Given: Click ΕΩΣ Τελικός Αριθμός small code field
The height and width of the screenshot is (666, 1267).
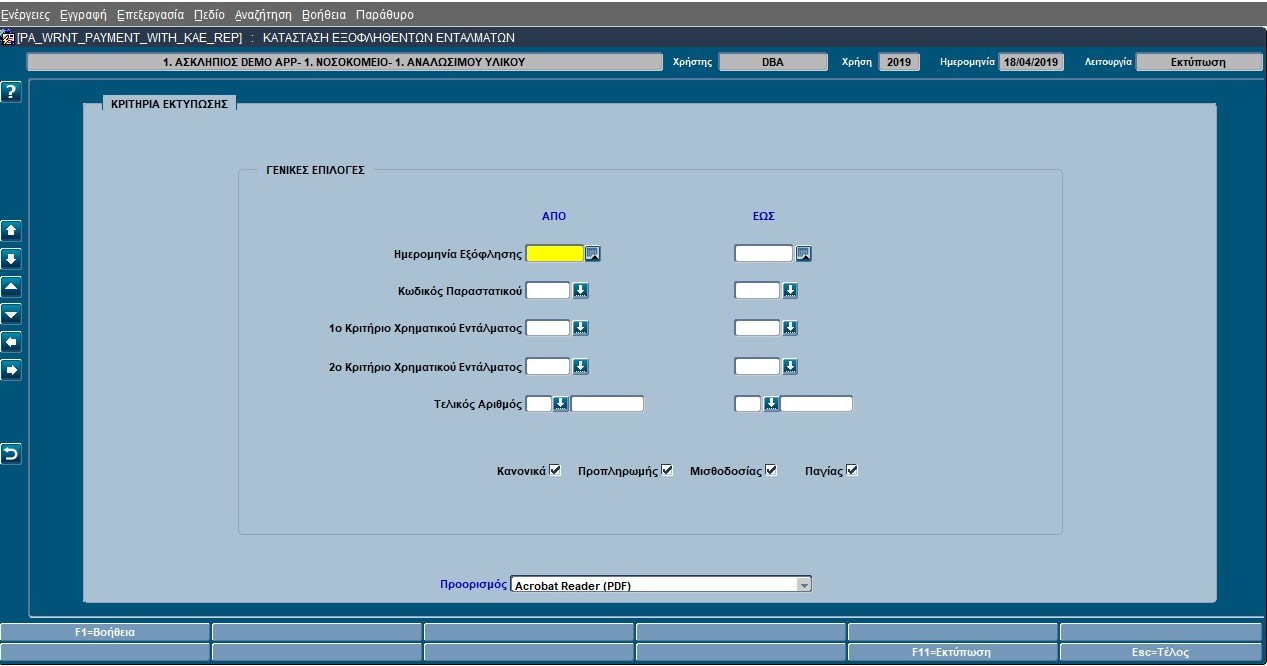Looking at the screenshot, I should coord(748,404).
